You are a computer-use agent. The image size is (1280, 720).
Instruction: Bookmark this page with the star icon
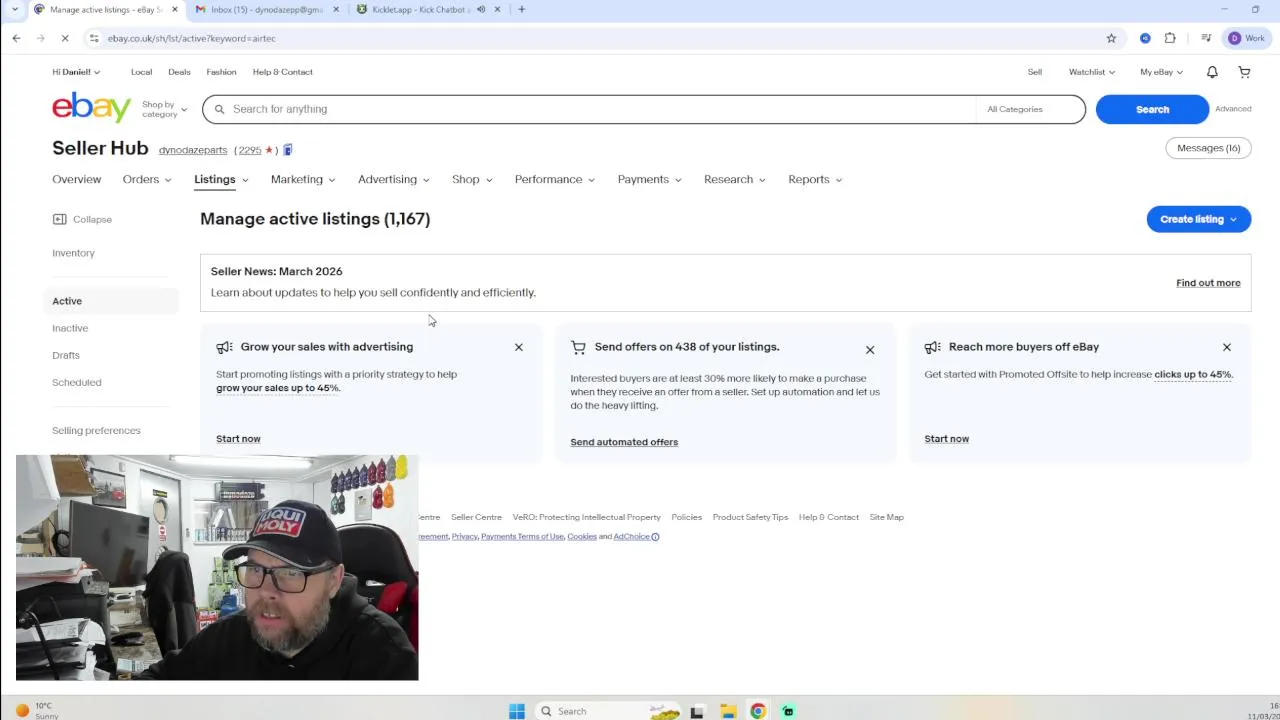[x=1111, y=38]
